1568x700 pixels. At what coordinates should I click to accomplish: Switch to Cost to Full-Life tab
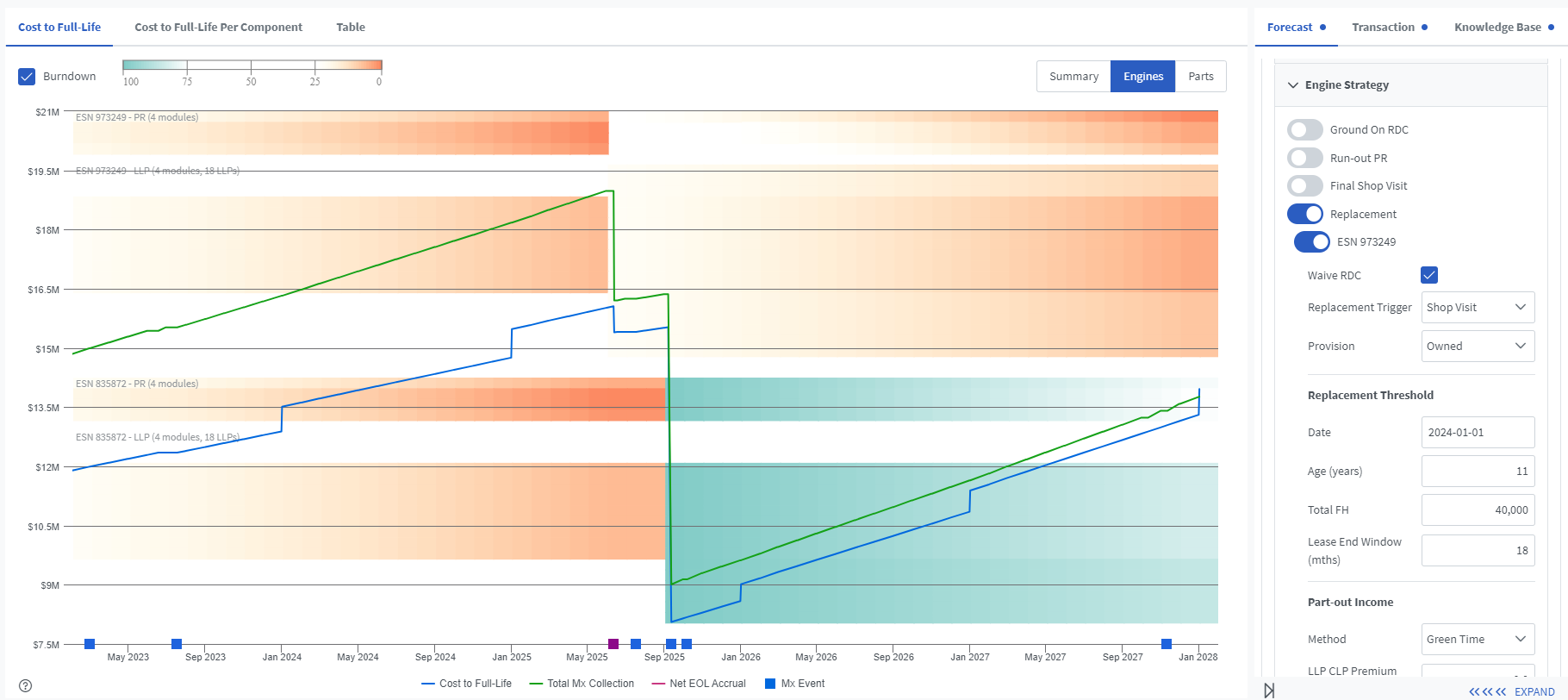click(x=59, y=28)
